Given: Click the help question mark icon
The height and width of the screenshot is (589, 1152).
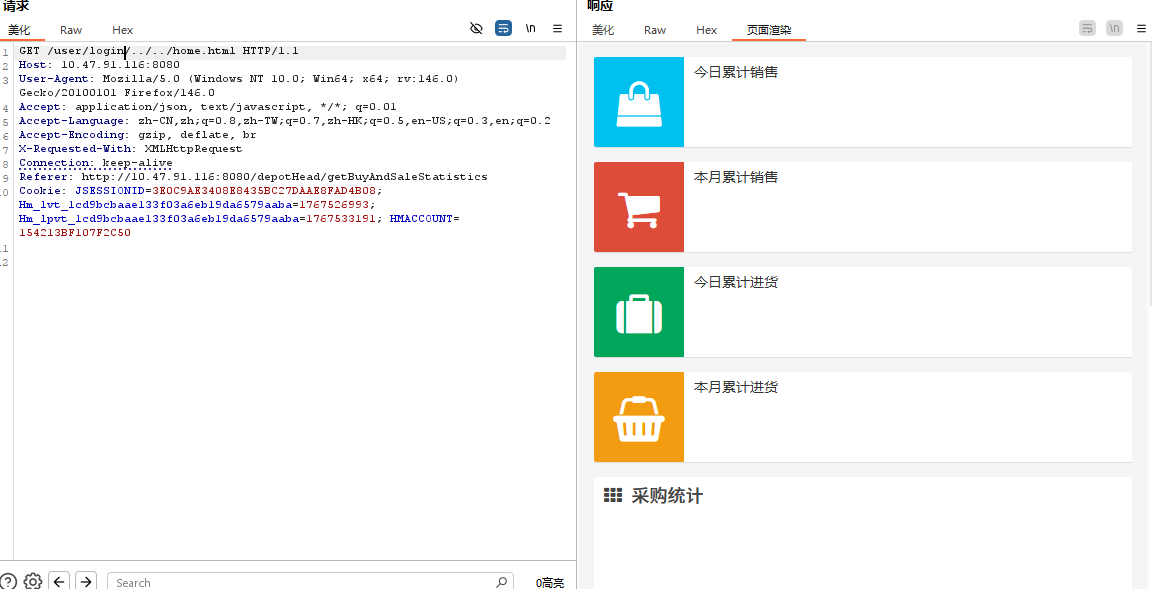Looking at the screenshot, I should pyautogui.click(x=8, y=581).
